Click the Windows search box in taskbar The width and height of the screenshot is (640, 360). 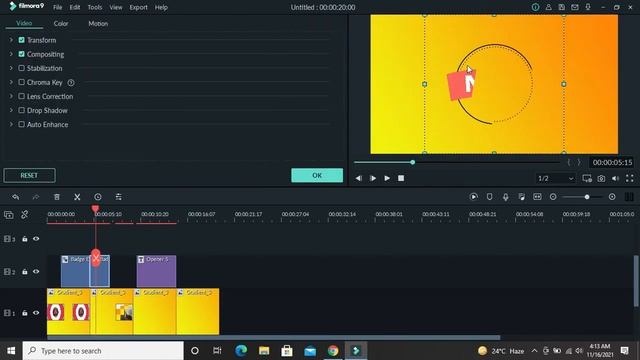103,351
